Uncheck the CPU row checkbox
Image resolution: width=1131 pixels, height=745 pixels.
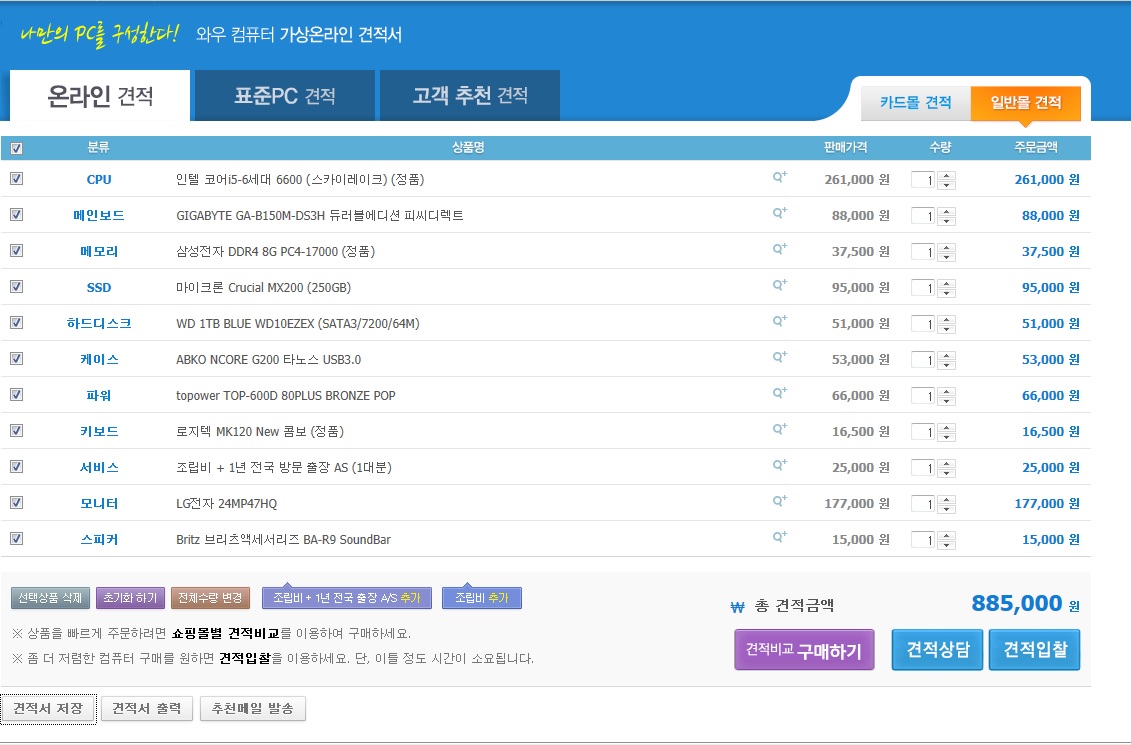[16, 179]
